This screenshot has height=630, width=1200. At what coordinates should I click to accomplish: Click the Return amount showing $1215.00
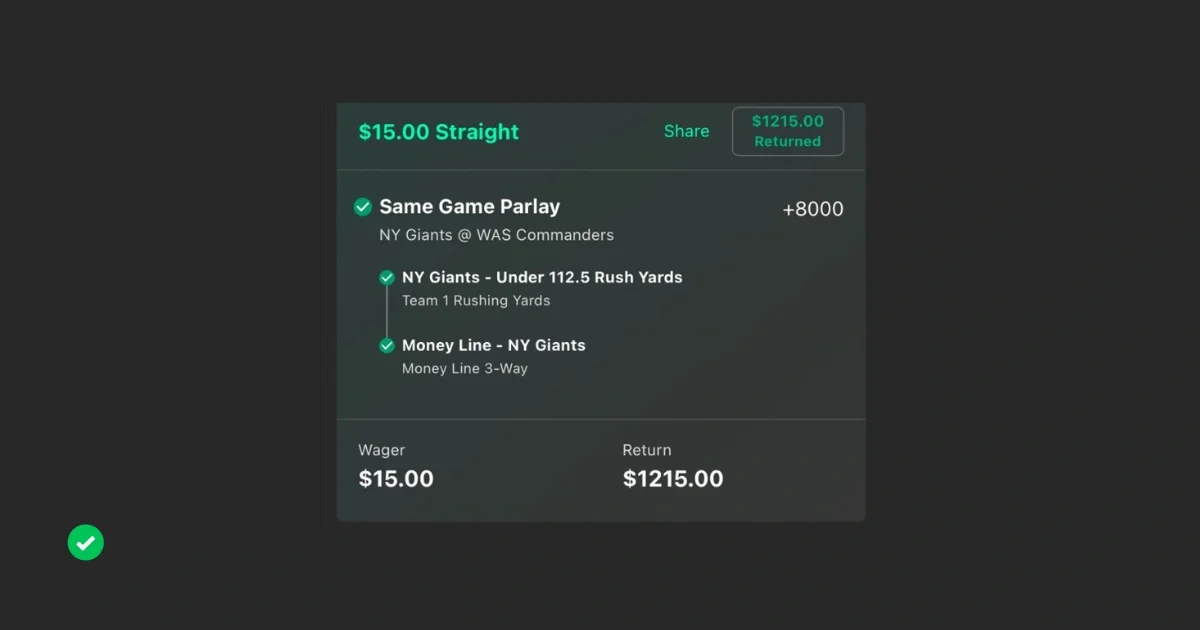click(x=673, y=478)
